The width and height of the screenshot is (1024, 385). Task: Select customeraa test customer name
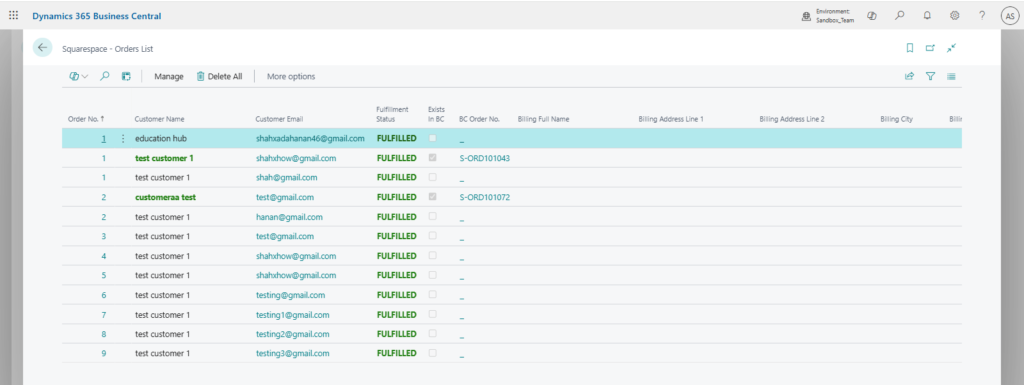(x=166, y=197)
